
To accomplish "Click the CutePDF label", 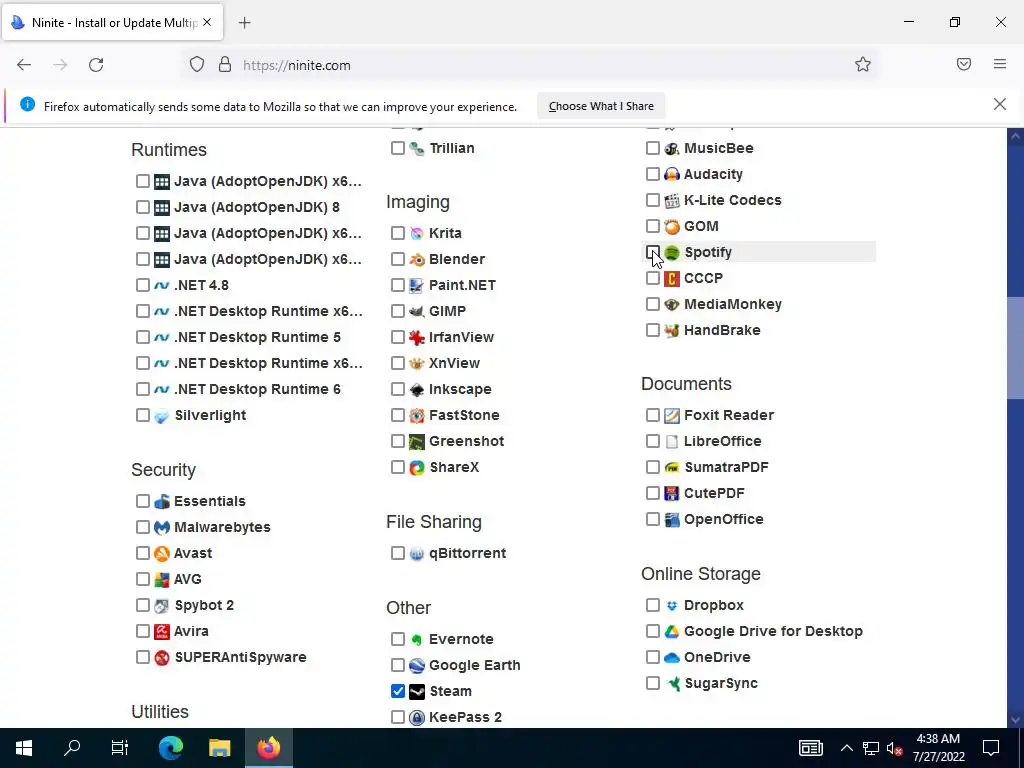I will 714,494.
